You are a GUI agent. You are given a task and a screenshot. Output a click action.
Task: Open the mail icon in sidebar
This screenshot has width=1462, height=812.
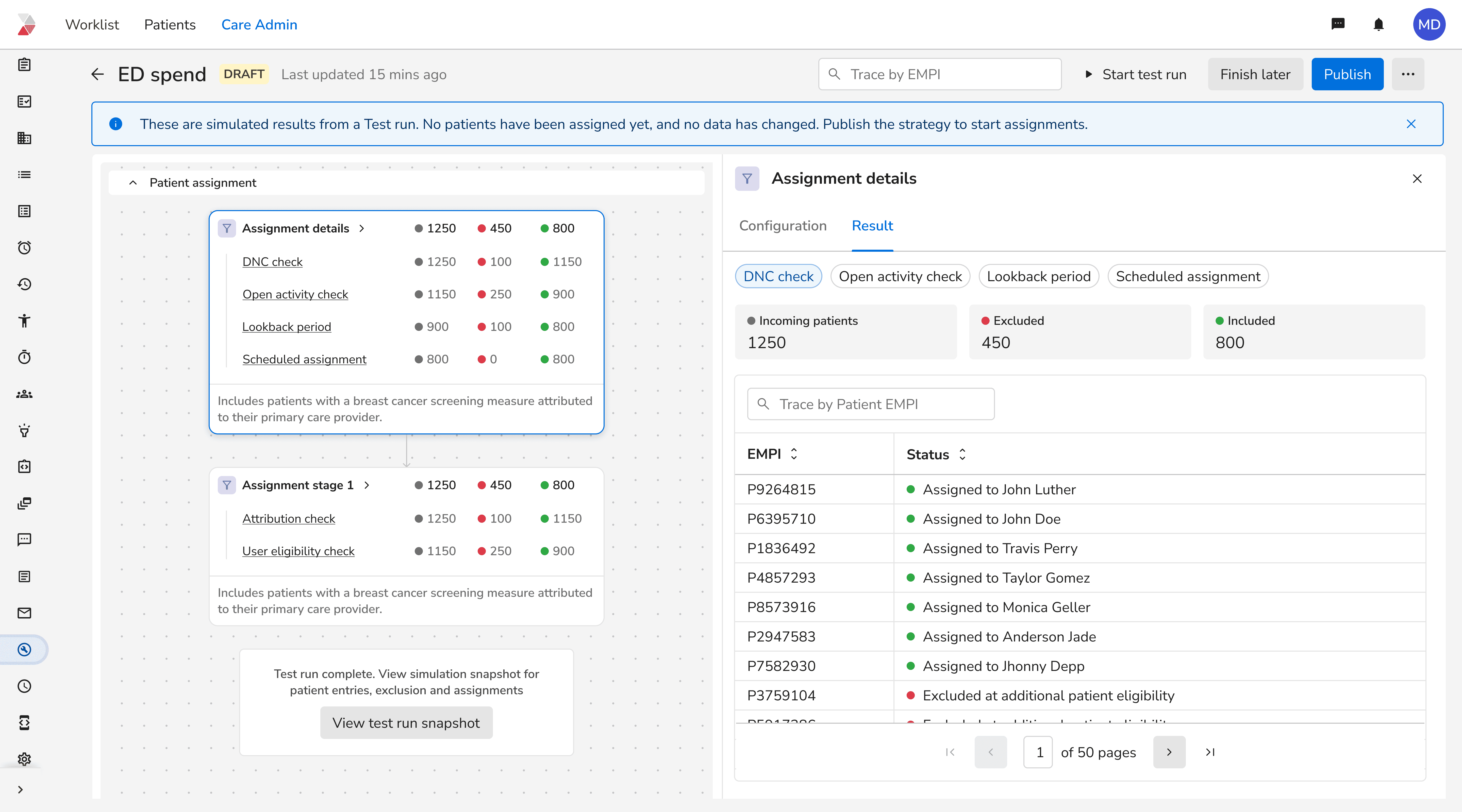(24, 613)
